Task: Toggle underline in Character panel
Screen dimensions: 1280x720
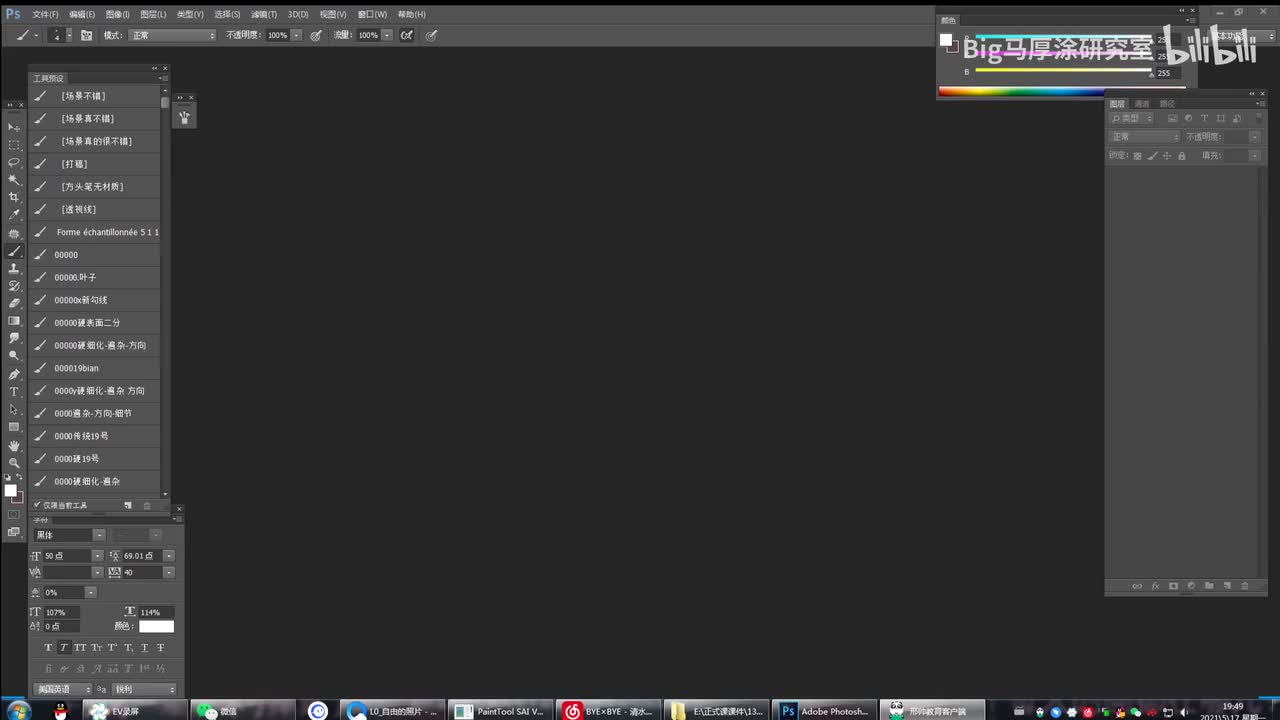Action: tap(144, 647)
